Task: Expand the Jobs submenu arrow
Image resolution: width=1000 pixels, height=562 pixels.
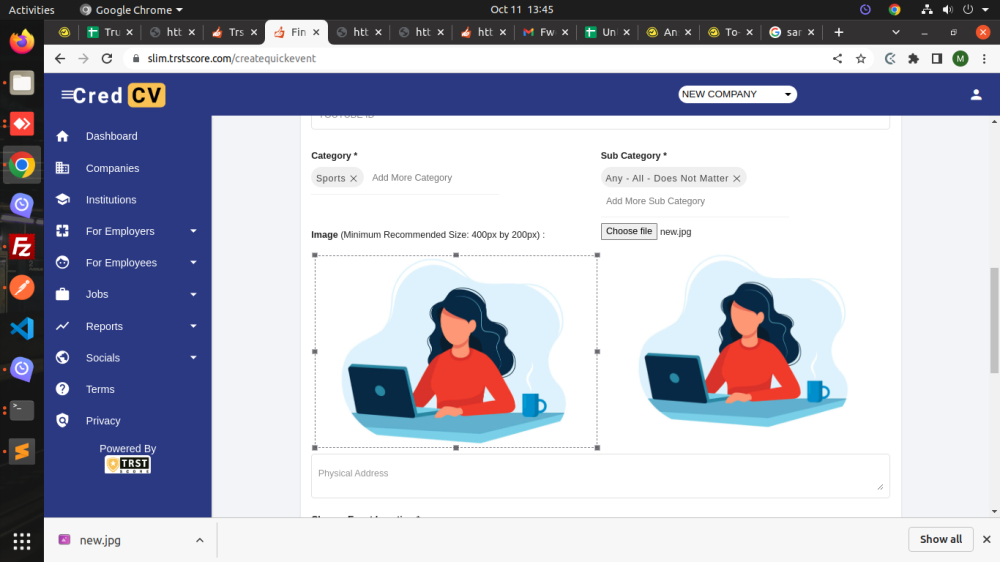Action: point(193,294)
